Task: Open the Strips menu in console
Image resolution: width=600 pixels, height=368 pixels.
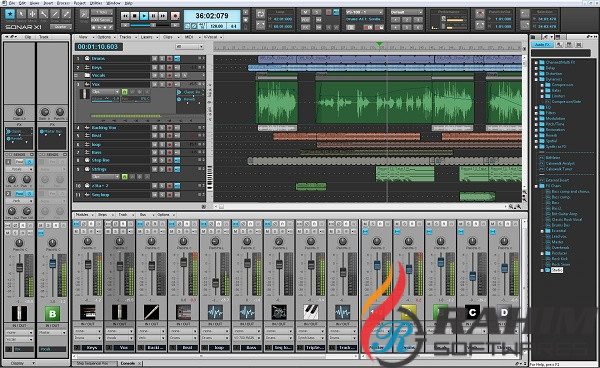Action: pos(104,215)
